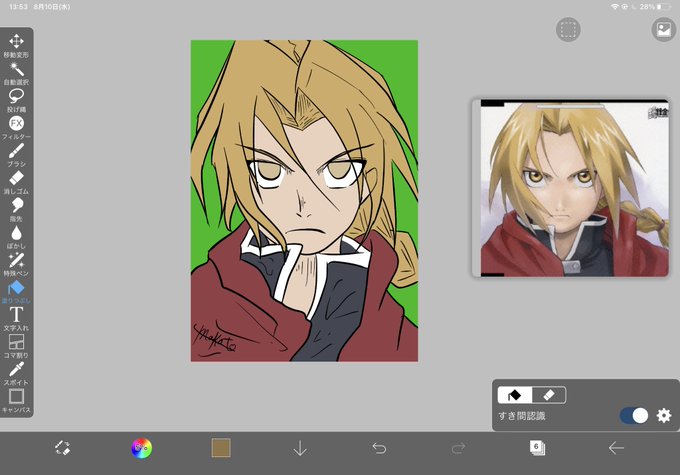Click the すき間認識 label text

click(x=522, y=416)
